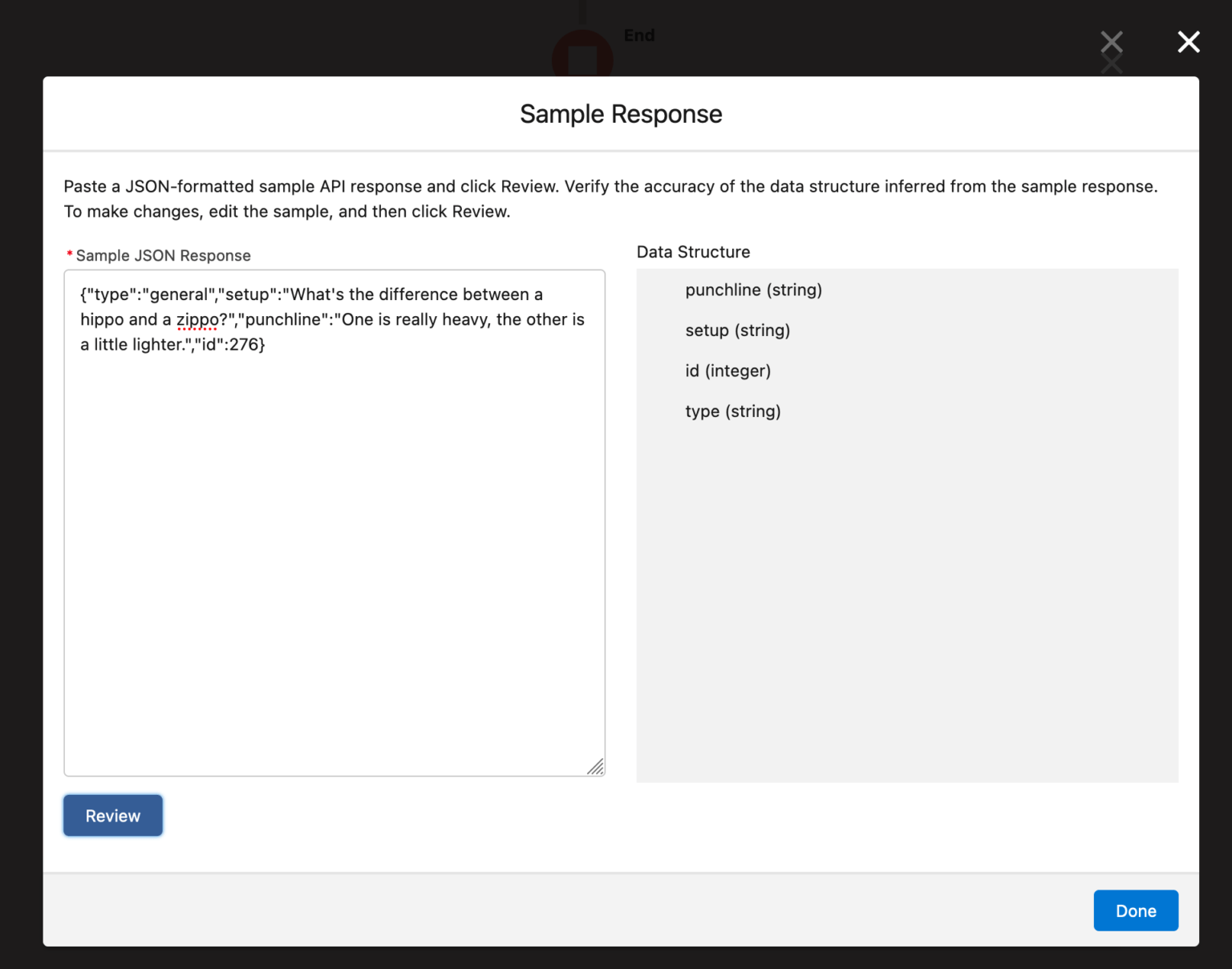This screenshot has width=1232, height=969.
Task: Click the Data Structure panel heading
Action: pyautogui.click(x=693, y=251)
